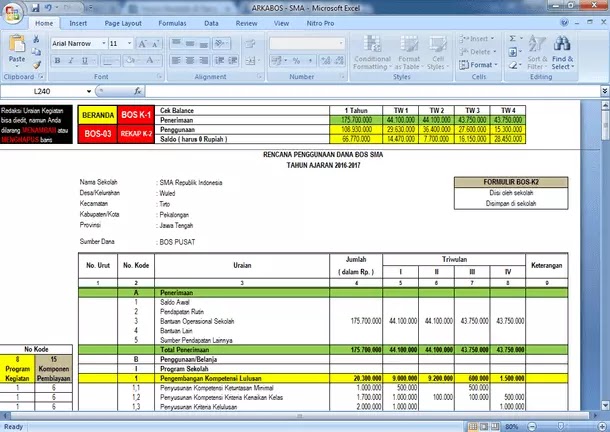
Task: Click the zoom slider in status bar
Action: (x=561, y=427)
